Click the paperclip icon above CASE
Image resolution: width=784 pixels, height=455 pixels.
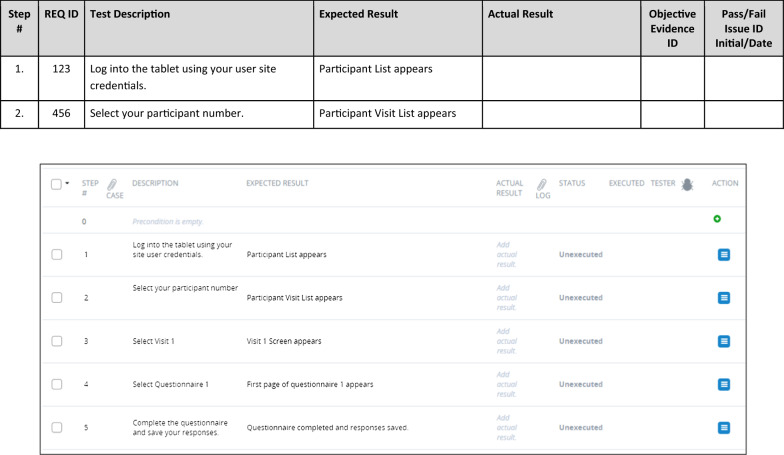(x=112, y=185)
